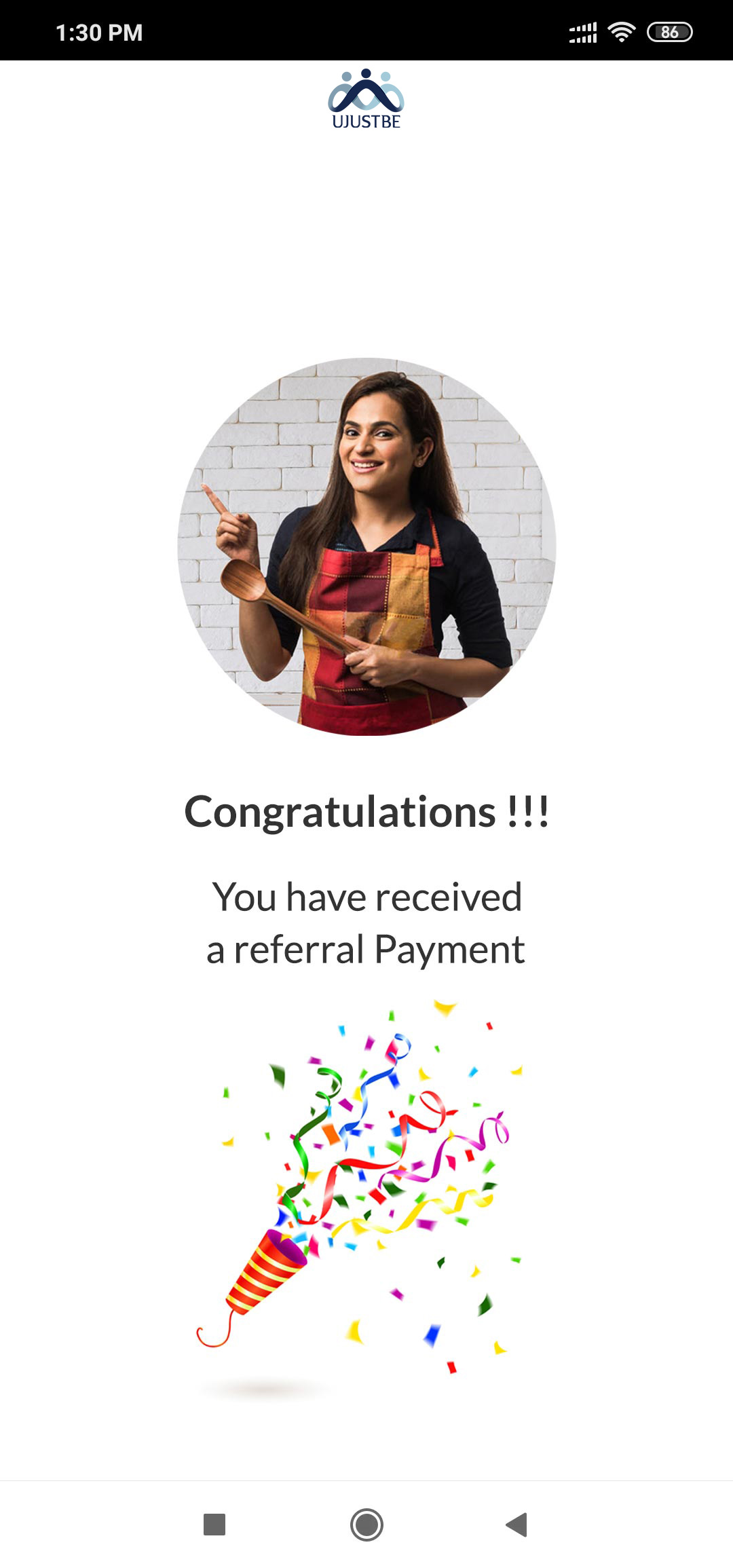This screenshot has height=1568, width=733.
Task: Tap the circular Home navigation button
Action: click(x=366, y=1525)
